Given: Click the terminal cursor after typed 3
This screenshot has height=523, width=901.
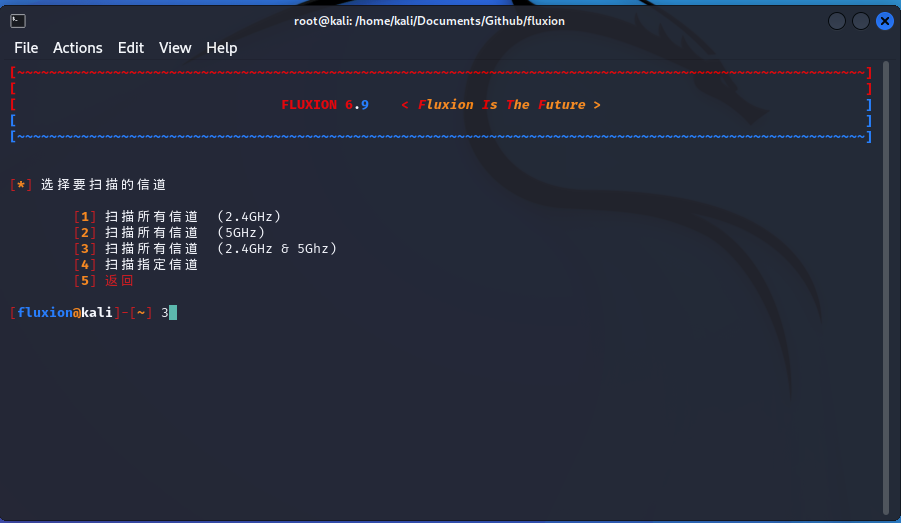Looking at the screenshot, I should [x=173, y=312].
